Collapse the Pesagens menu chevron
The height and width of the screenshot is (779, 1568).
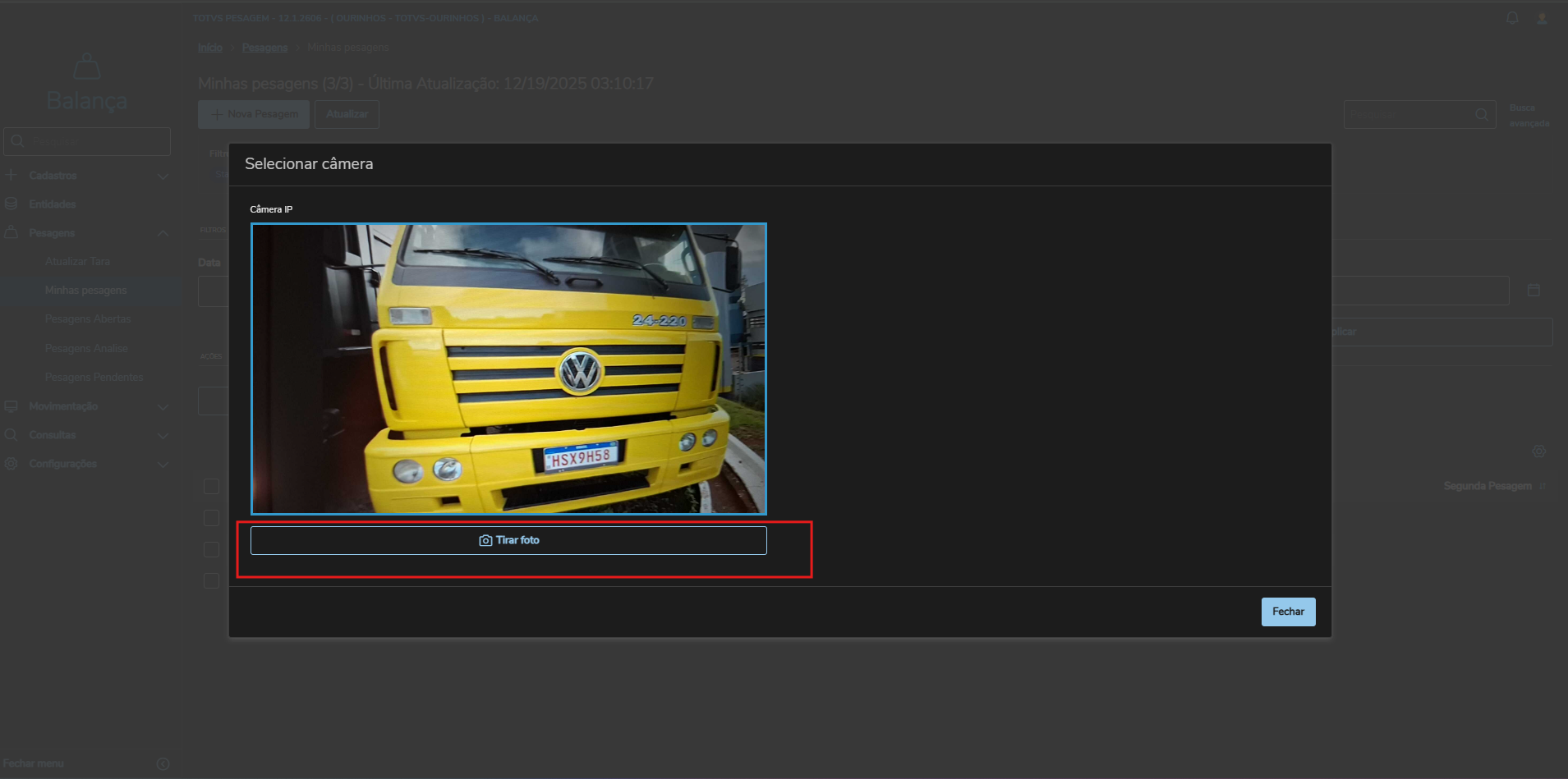163,233
